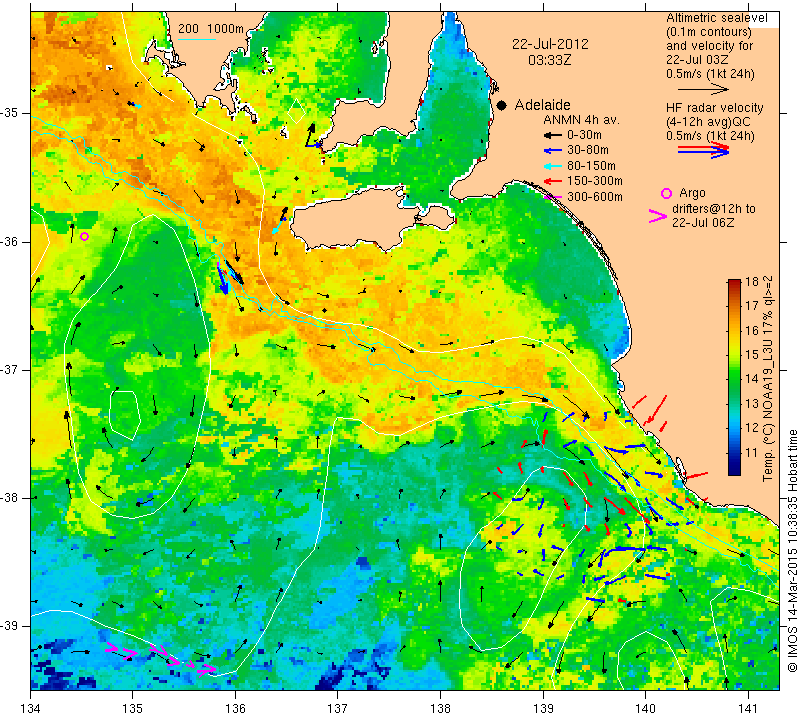Click the 'Argo' legend label
Viewport: 800px width, 720px height.
(692, 193)
